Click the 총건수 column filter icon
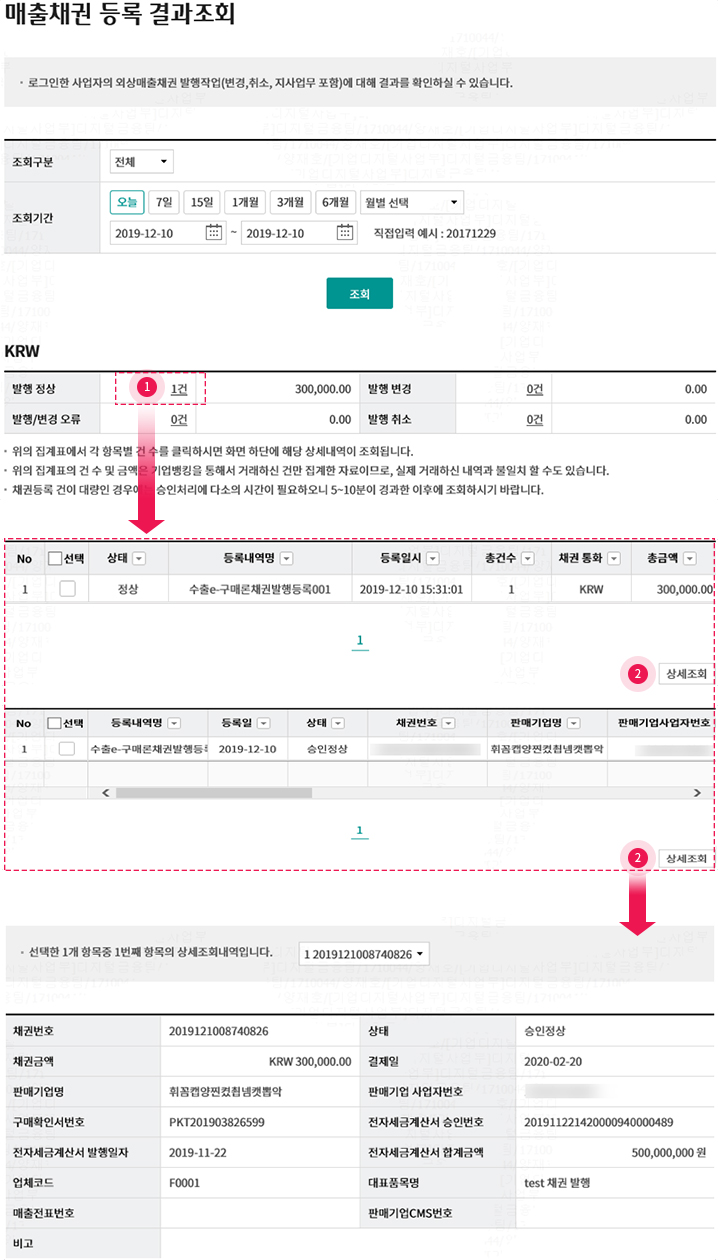 pos(527,559)
